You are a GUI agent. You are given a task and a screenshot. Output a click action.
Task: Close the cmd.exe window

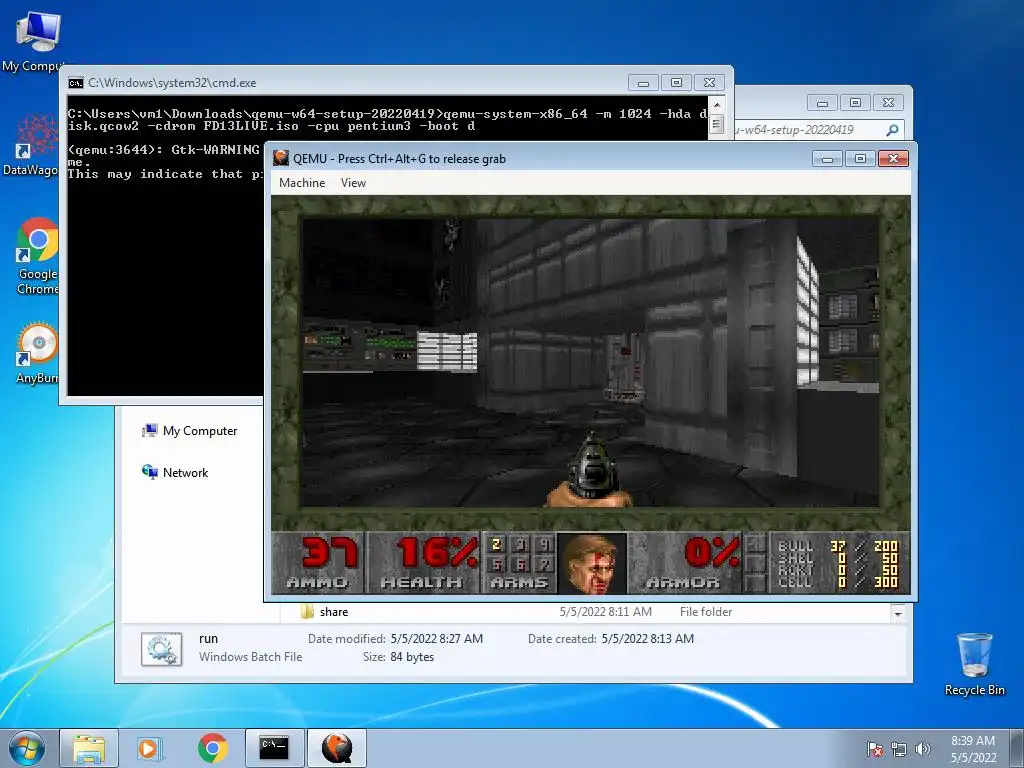pyautogui.click(x=709, y=83)
